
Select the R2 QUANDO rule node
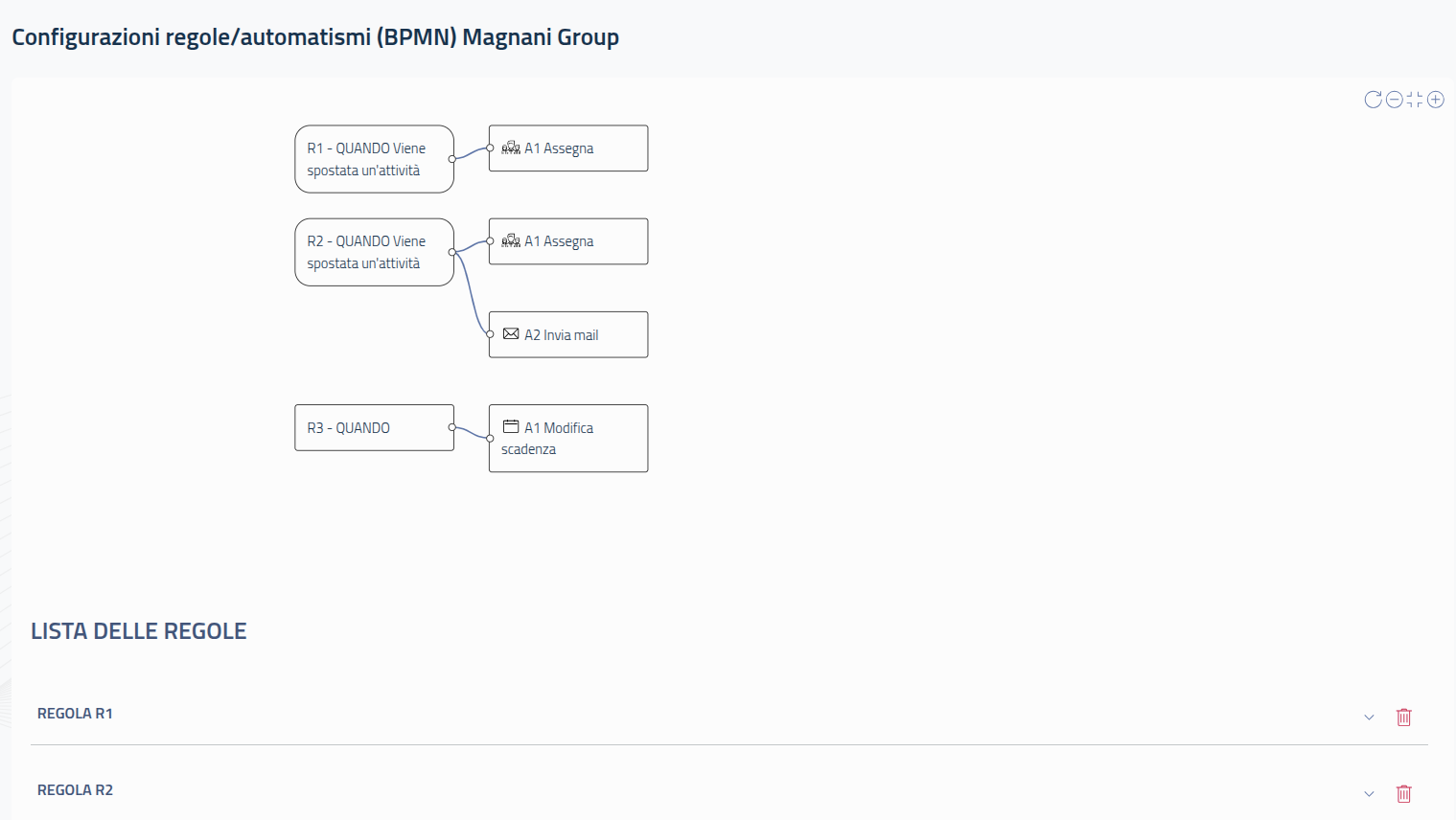coord(374,252)
